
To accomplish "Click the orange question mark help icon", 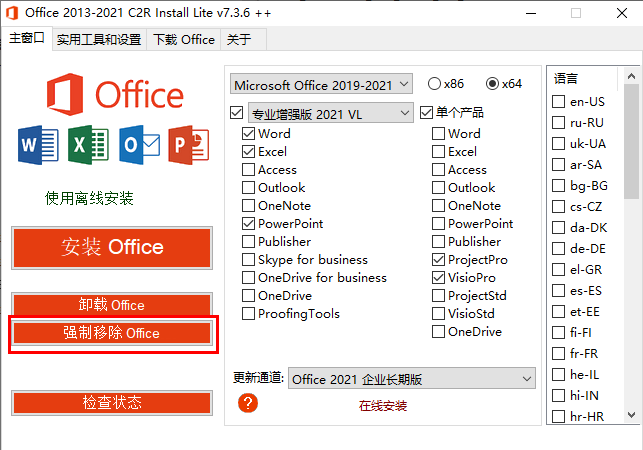I will coord(249,403).
